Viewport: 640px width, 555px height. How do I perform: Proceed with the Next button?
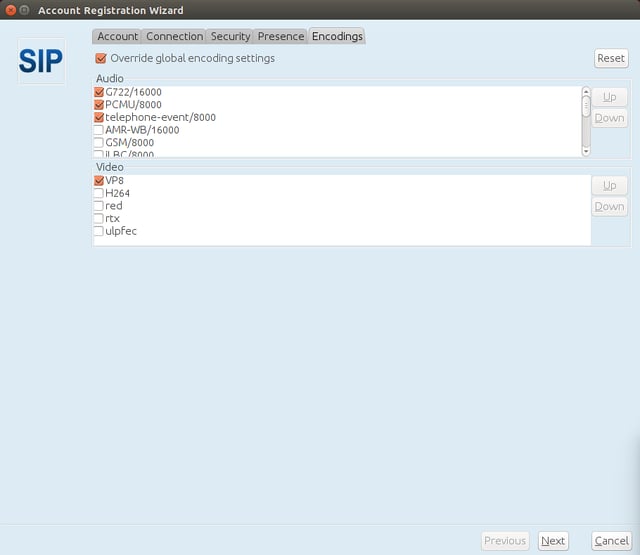(553, 541)
